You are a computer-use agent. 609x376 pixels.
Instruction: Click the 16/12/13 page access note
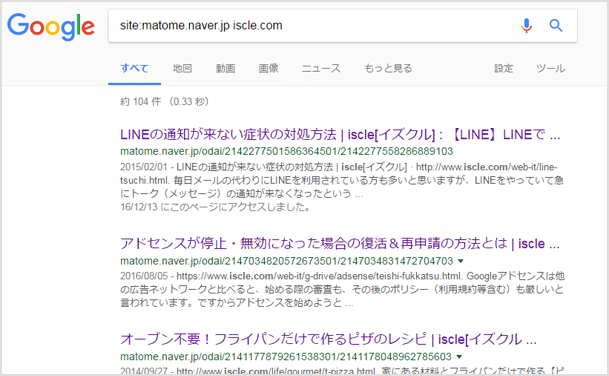216,207
